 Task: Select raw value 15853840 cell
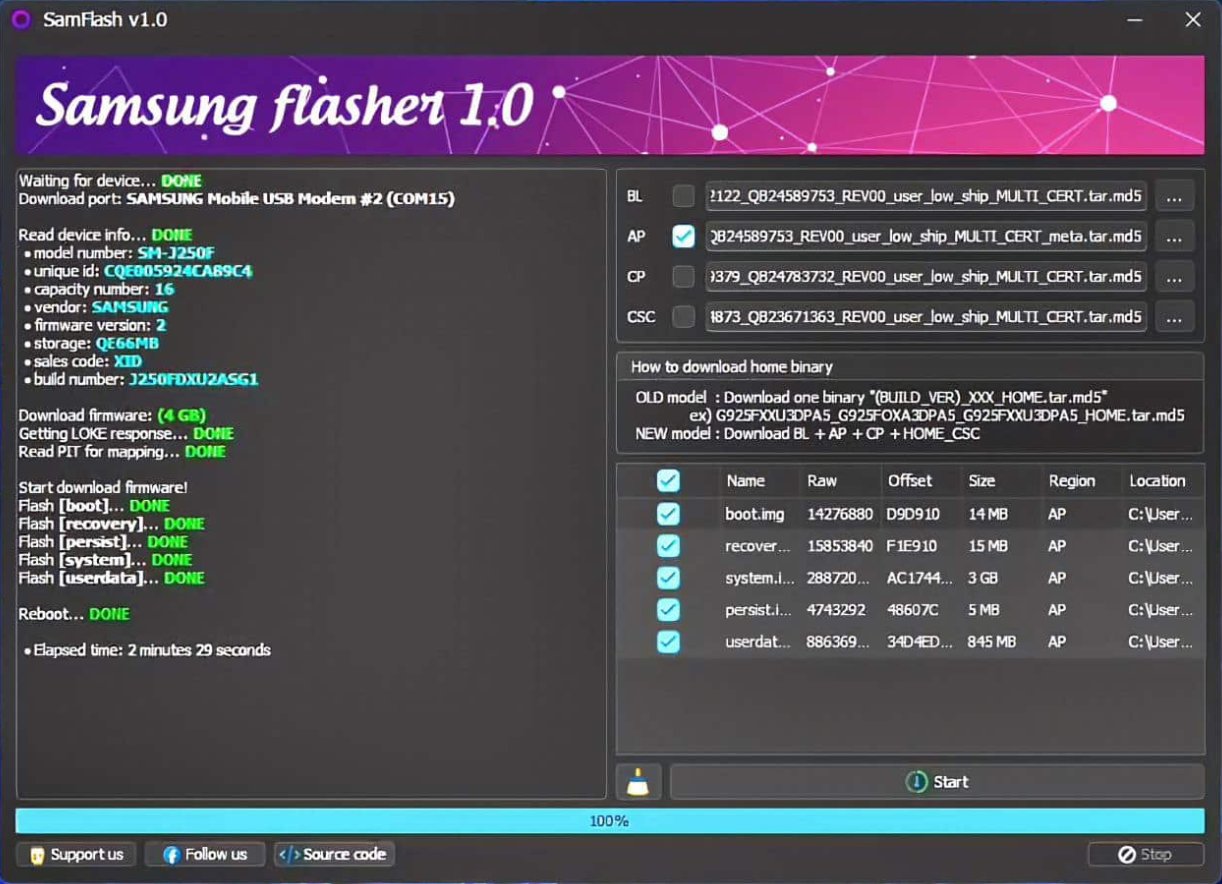pyautogui.click(x=840, y=546)
